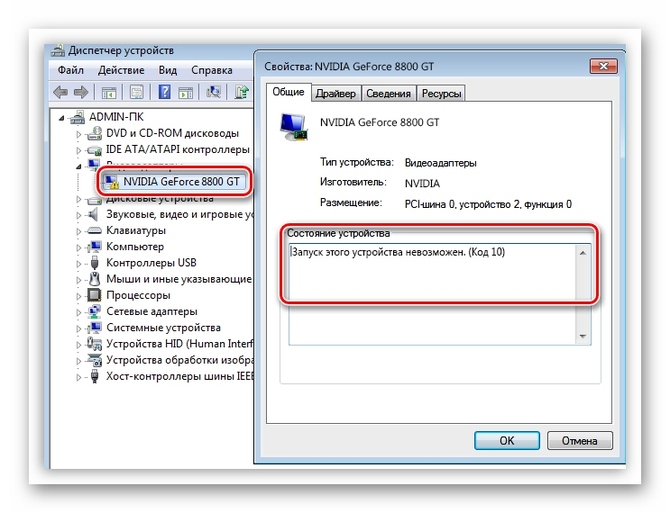Screen dimensions: 670x513
Task: Collapse the Видеоадаптеры tree node
Action: click(79, 167)
